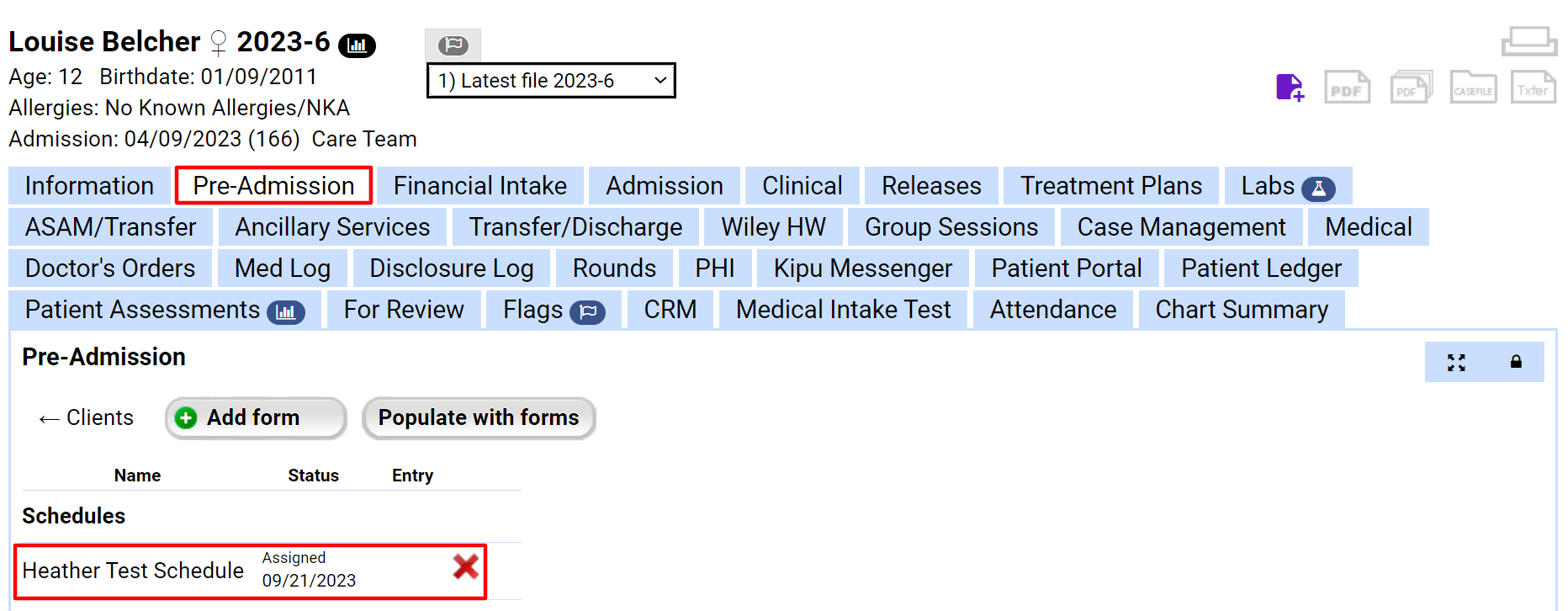Viewport: 1568px width, 611px height.
Task: Click the Populate with forms button
Action: pyautogui.click(x=478, y=417)
